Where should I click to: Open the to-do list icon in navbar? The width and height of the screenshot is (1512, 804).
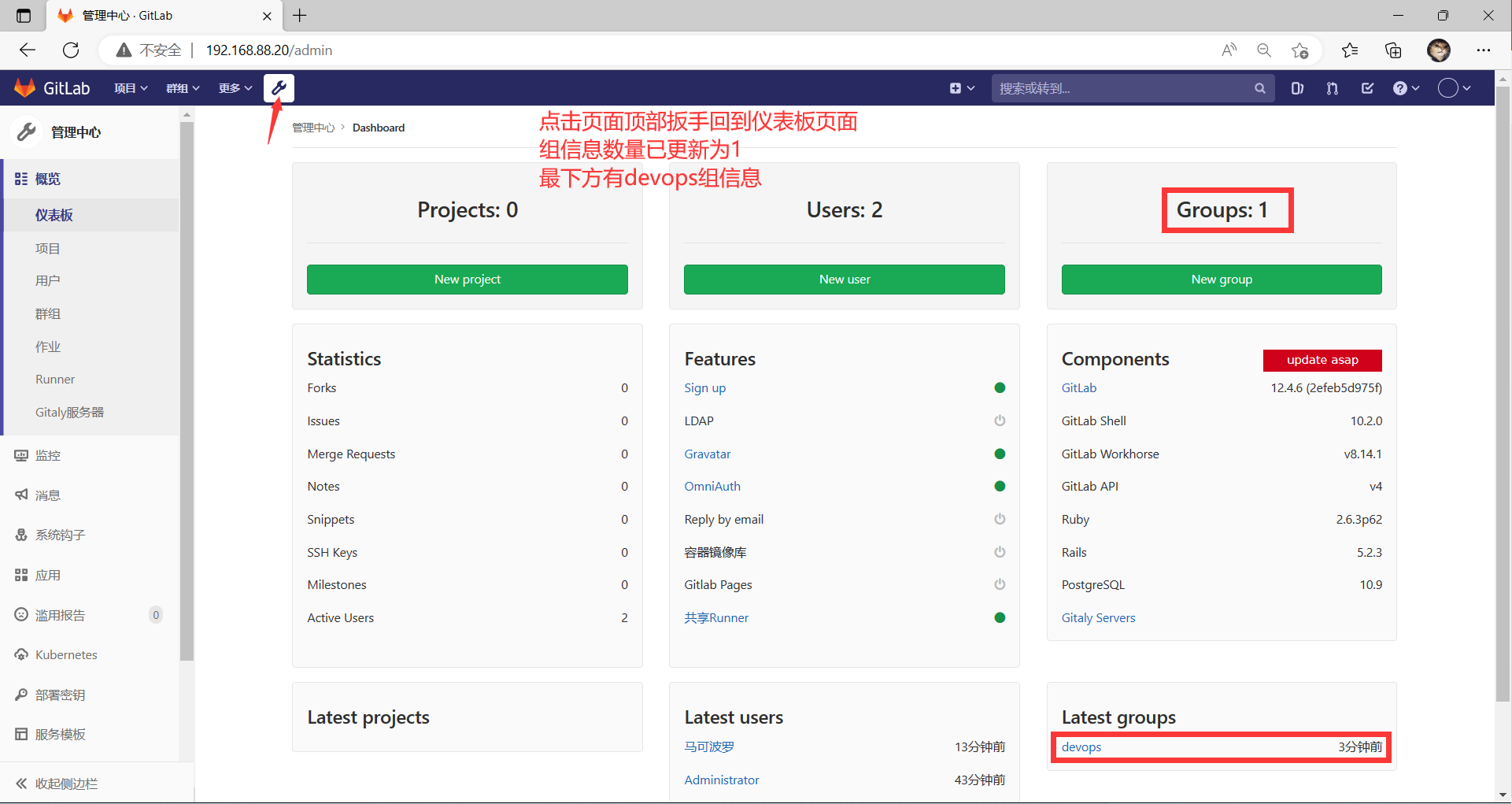(x=1367, y=88)
